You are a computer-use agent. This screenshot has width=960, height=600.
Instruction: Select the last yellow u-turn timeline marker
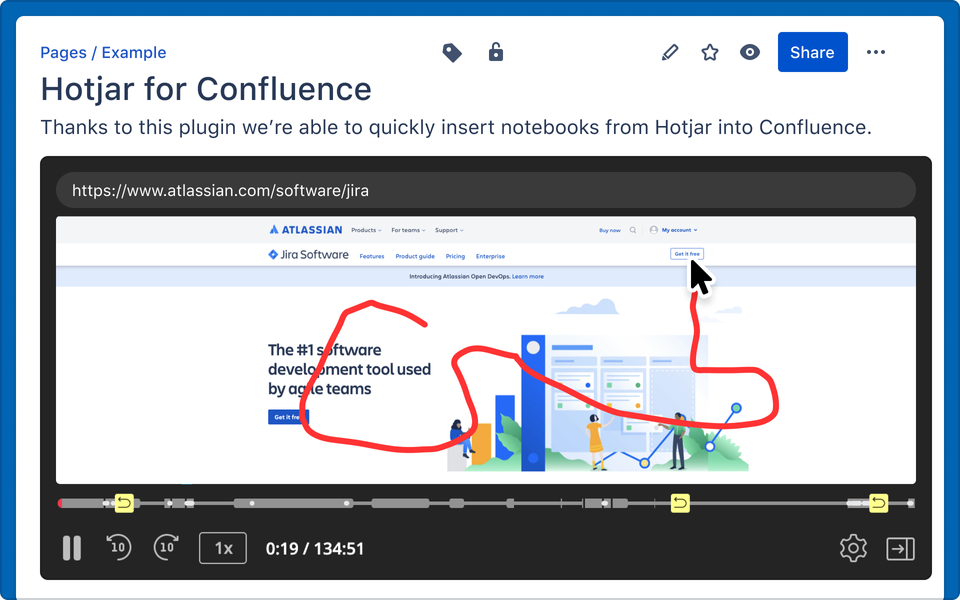point(879,503)
